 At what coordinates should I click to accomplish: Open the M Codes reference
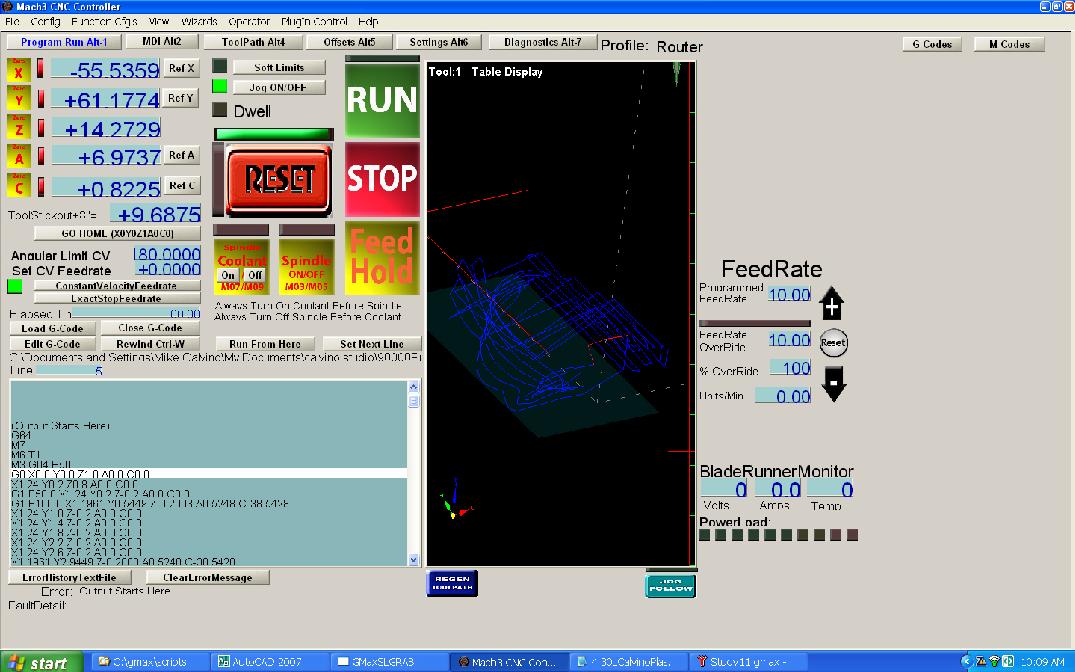(1009, 44)
